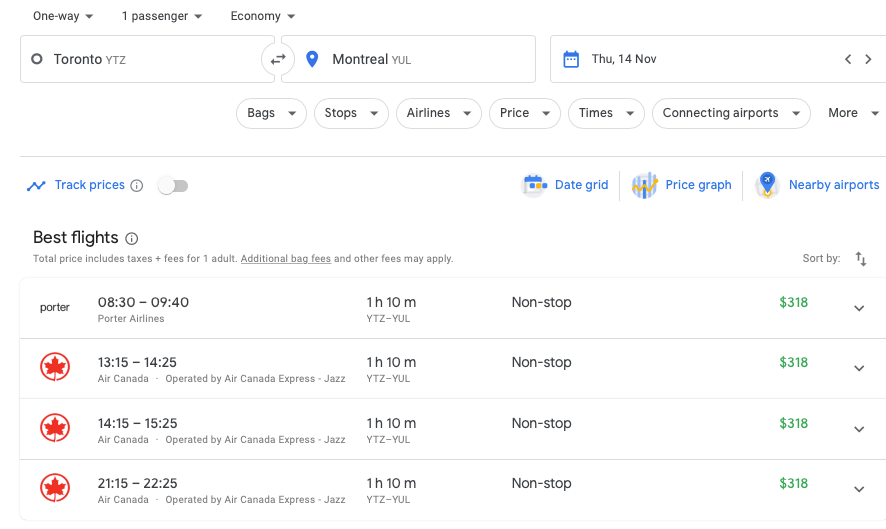886x529 pixels.
Task: Expand the 13:15 Air Canada flight details
Action: tap(859, 368)
